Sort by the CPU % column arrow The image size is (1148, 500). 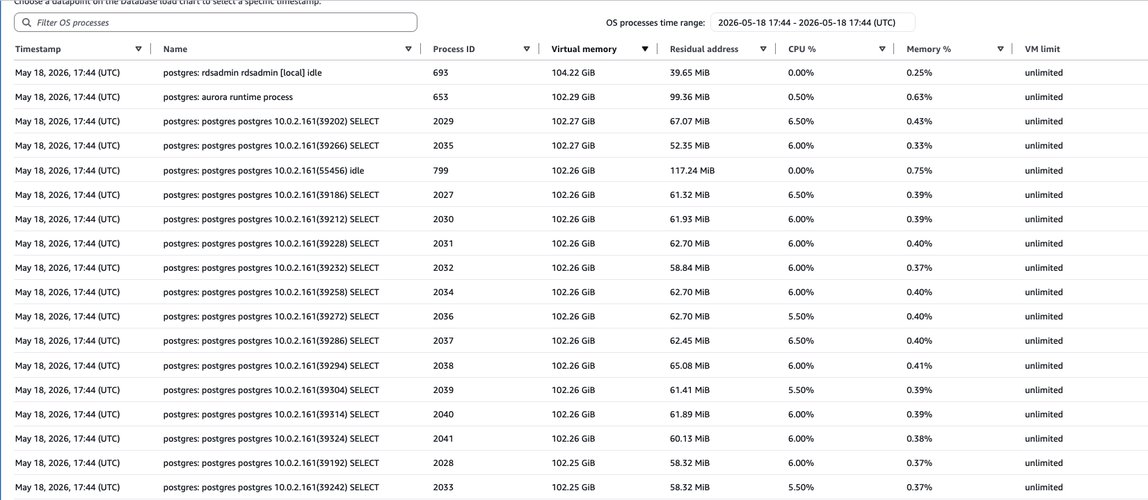882,49
